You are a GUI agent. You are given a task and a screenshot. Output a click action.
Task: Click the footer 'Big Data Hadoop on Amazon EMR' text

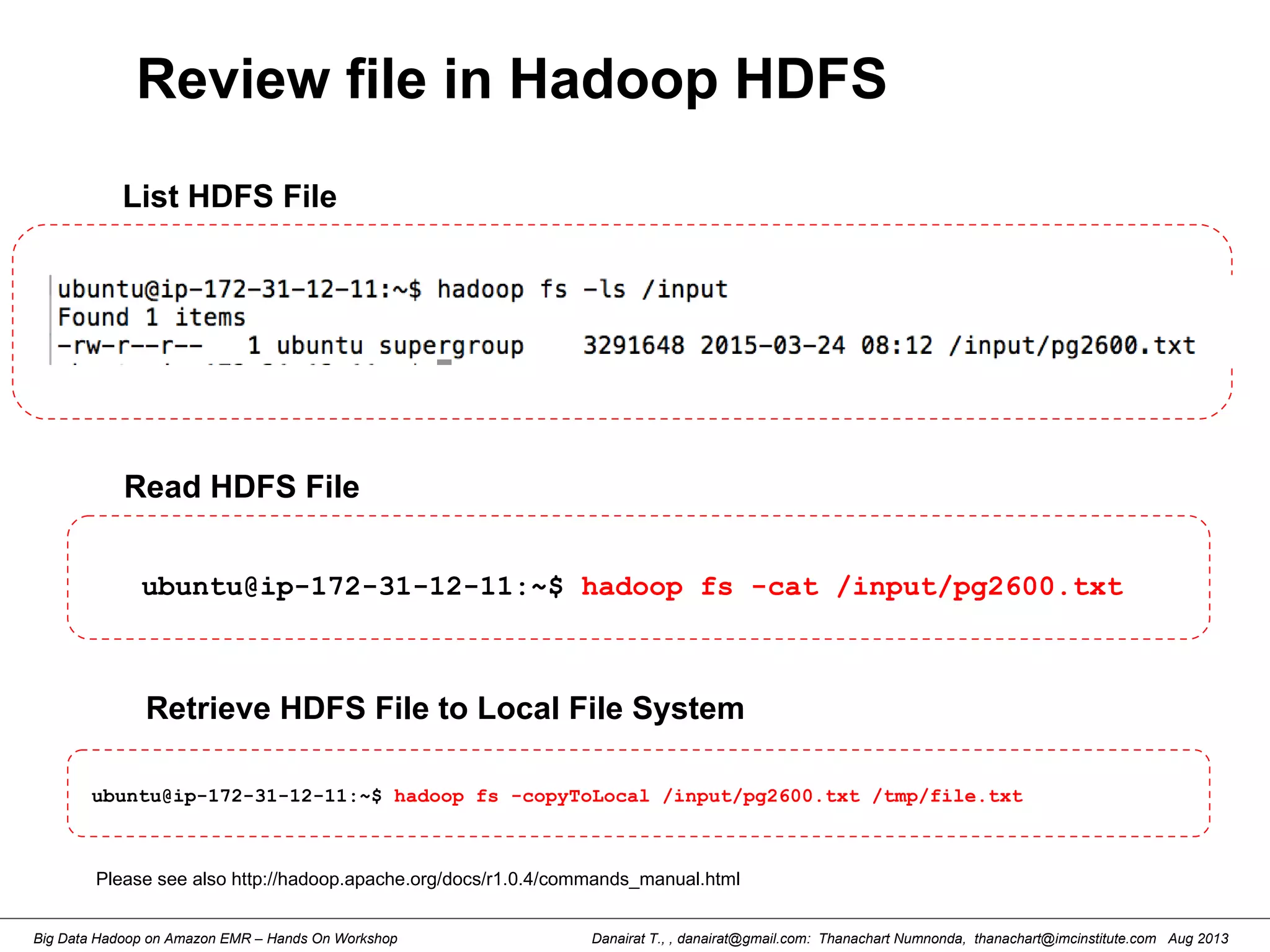(215, 938)
